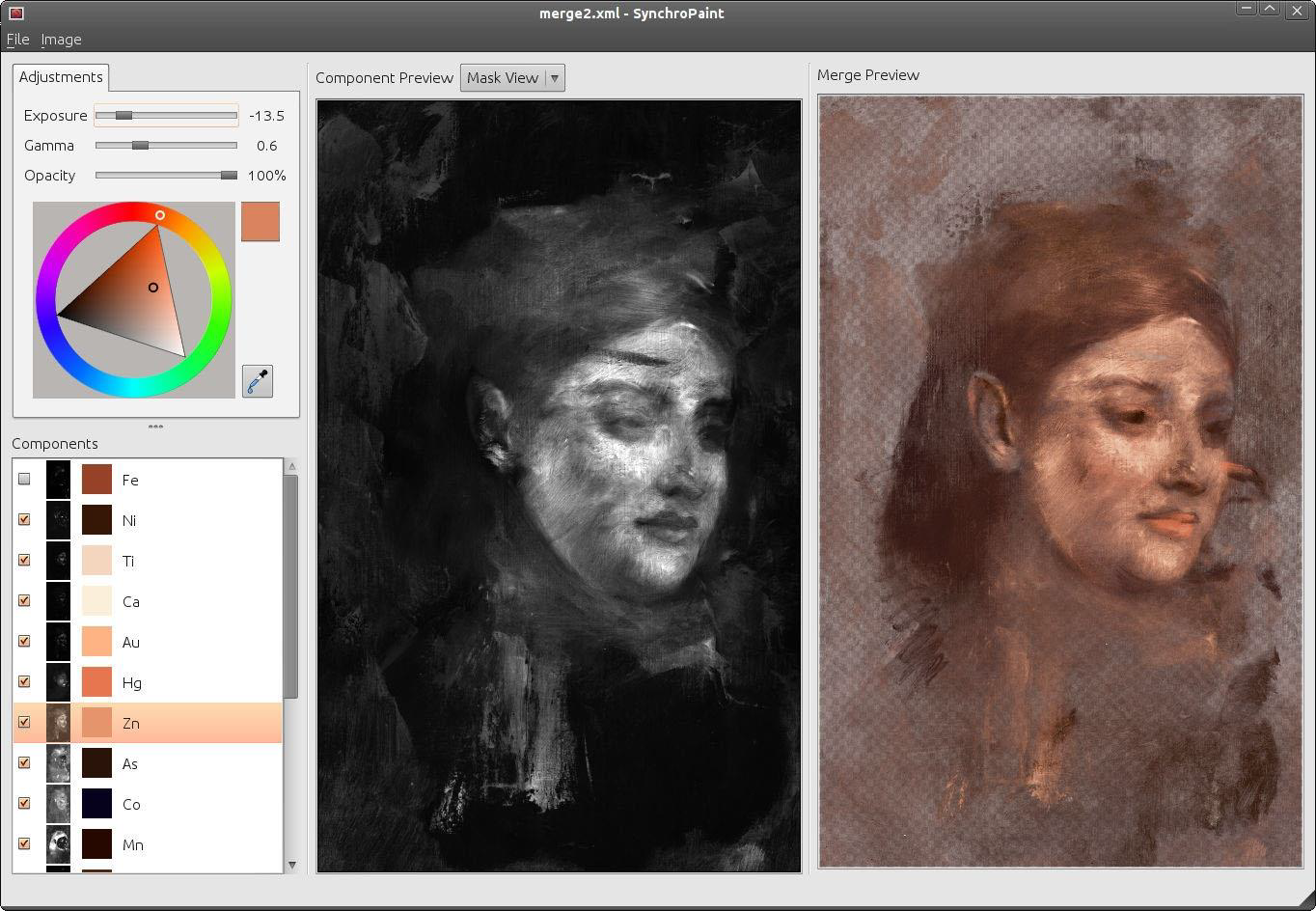1316x911 pixels.
Task: Click the Gamma slider handle
Action: coord(142,145)
